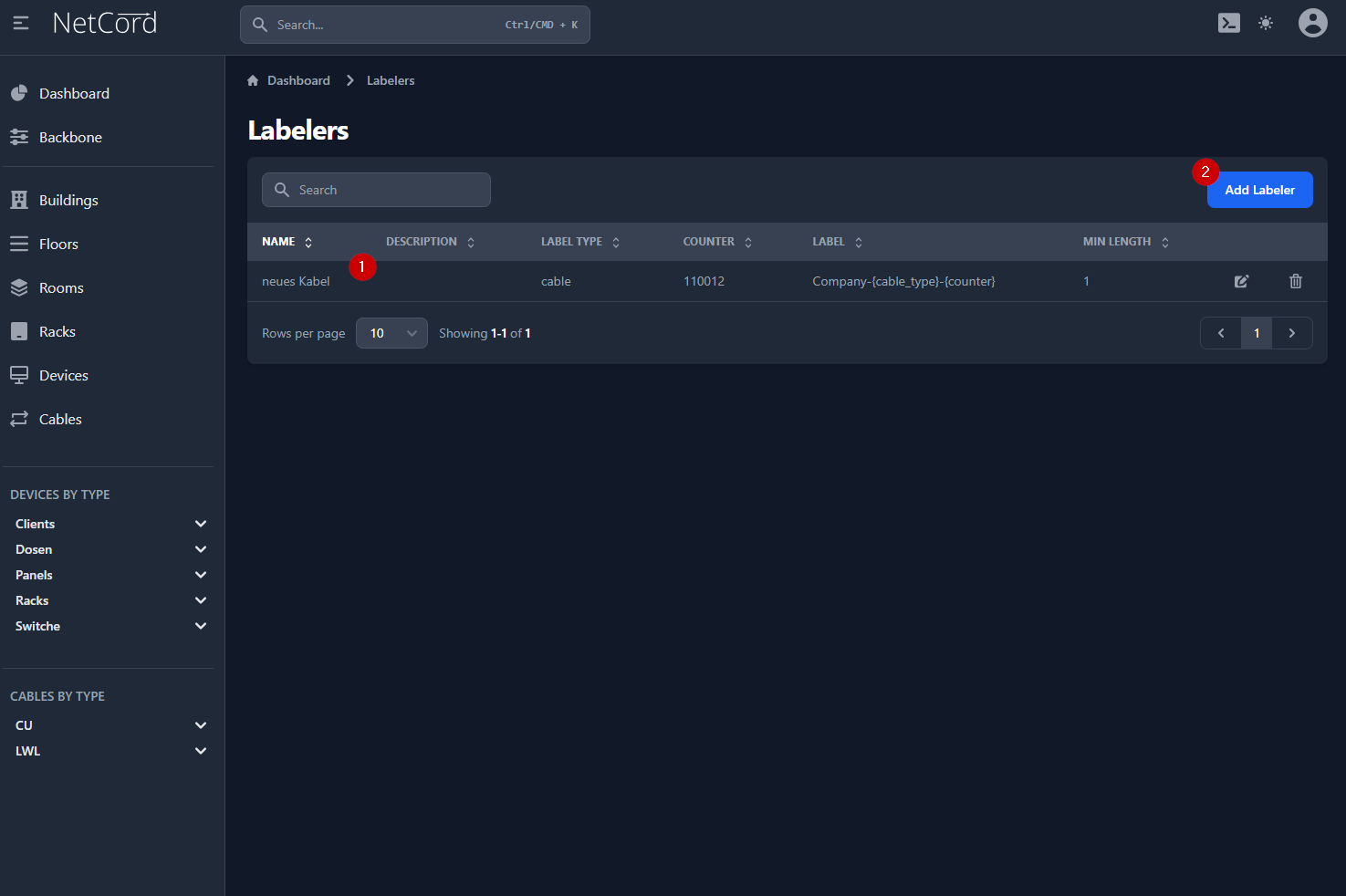Click Labelers breadcrumb link

(391, 80)
